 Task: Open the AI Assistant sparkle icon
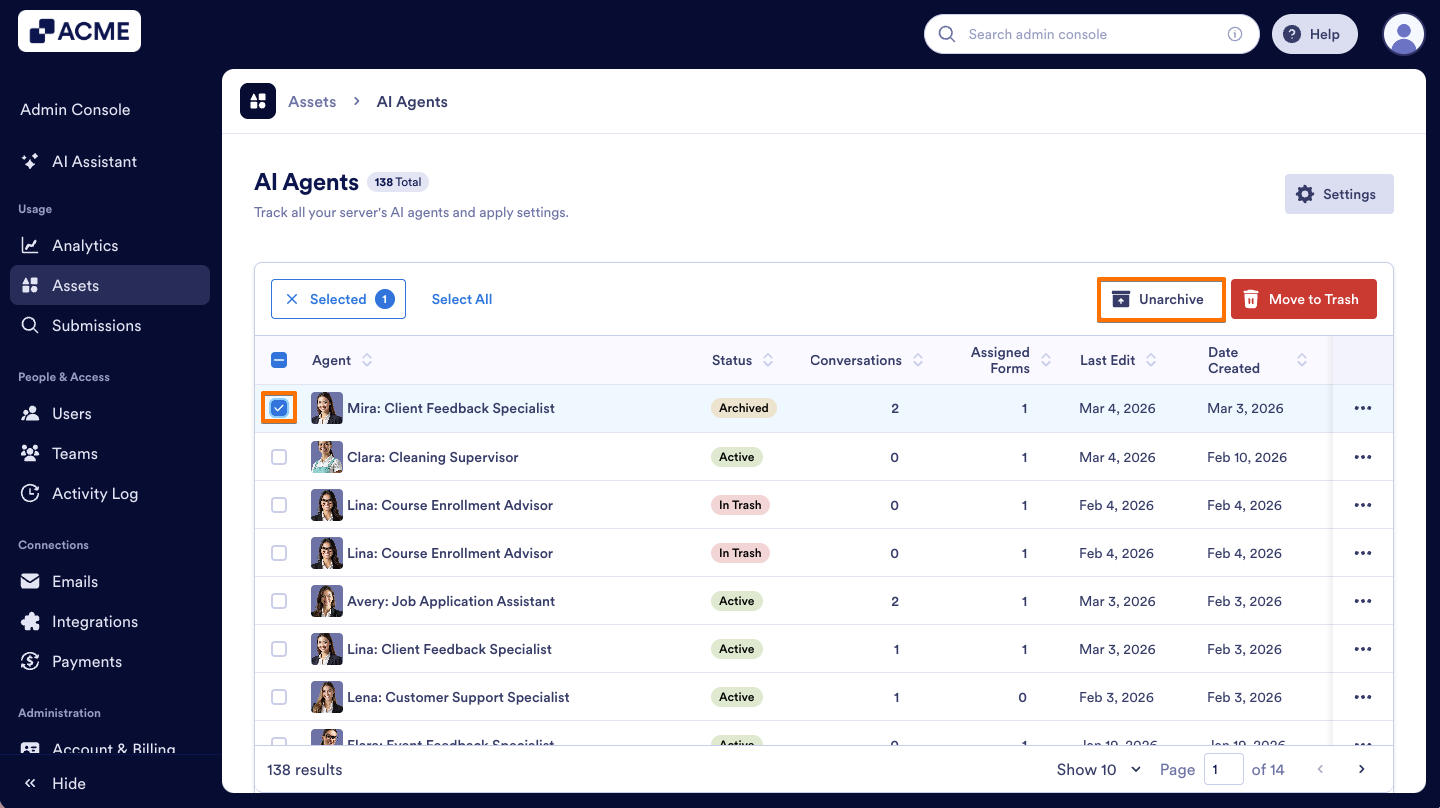pos(32,161)
